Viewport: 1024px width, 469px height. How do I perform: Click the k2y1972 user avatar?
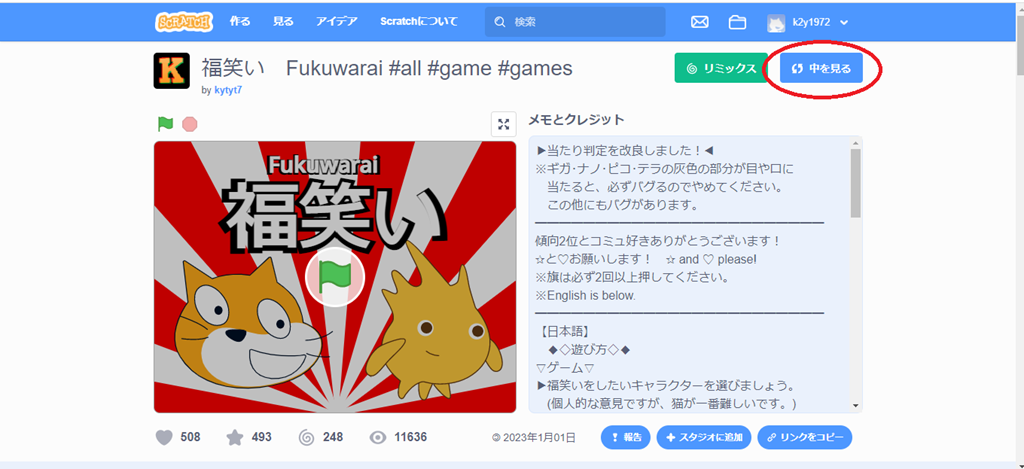coord(776,23)
